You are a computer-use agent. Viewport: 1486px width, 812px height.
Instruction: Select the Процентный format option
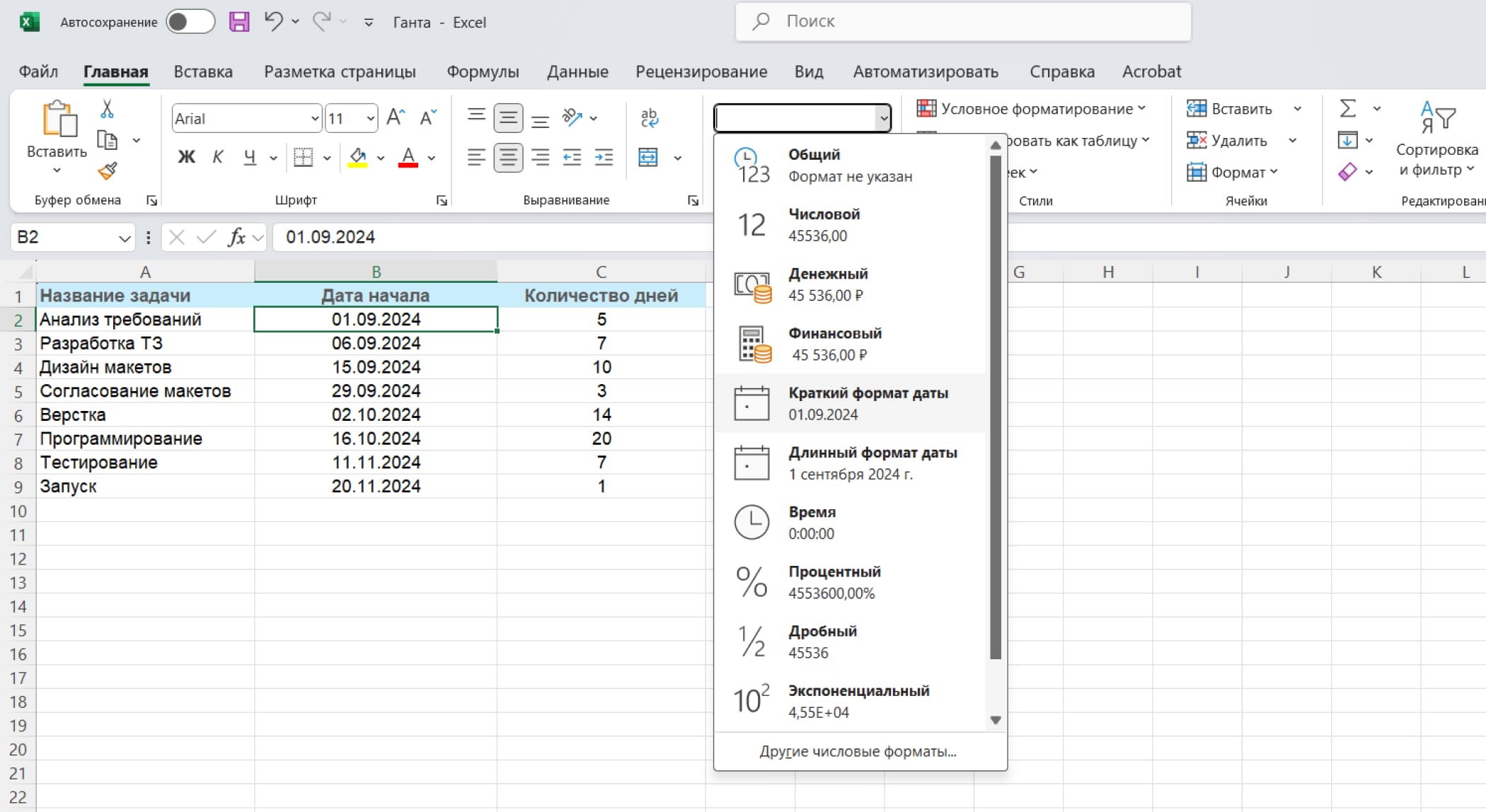[850, 581]
